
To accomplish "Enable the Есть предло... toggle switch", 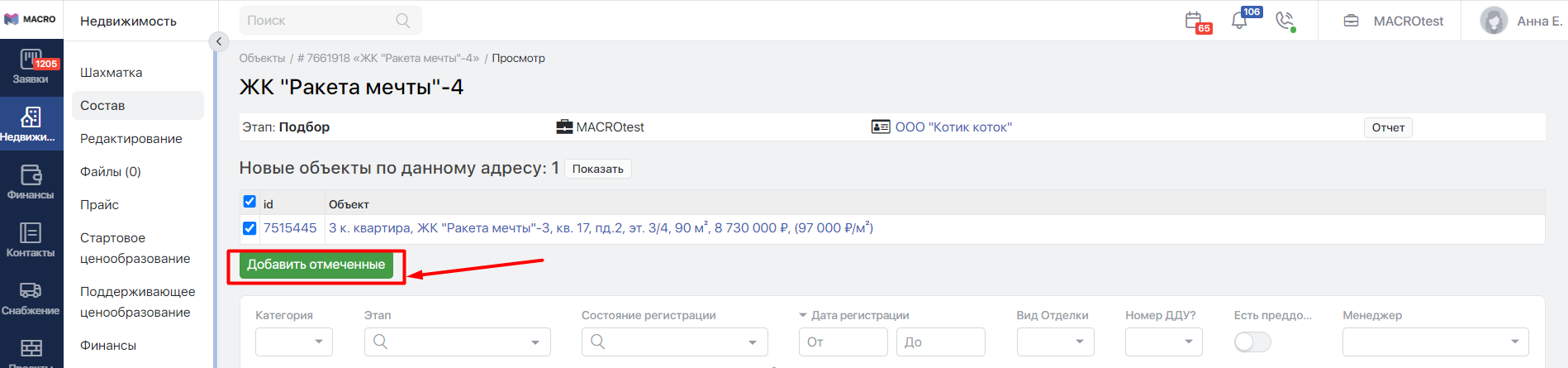I will (1252, 342).
